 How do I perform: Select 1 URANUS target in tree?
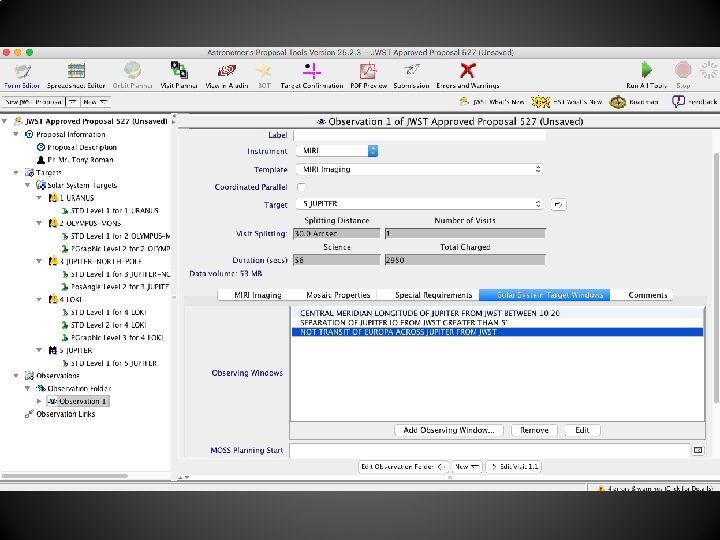pos(72,198)
